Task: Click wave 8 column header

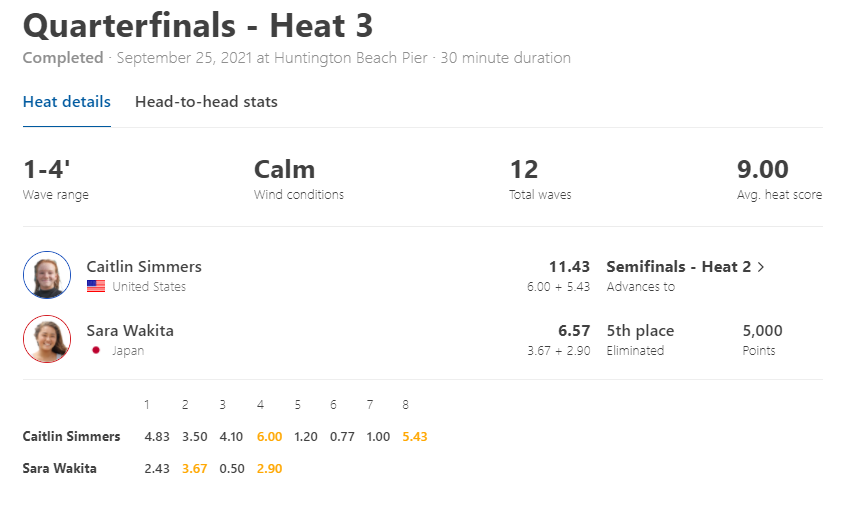Action: pos(405,405)
